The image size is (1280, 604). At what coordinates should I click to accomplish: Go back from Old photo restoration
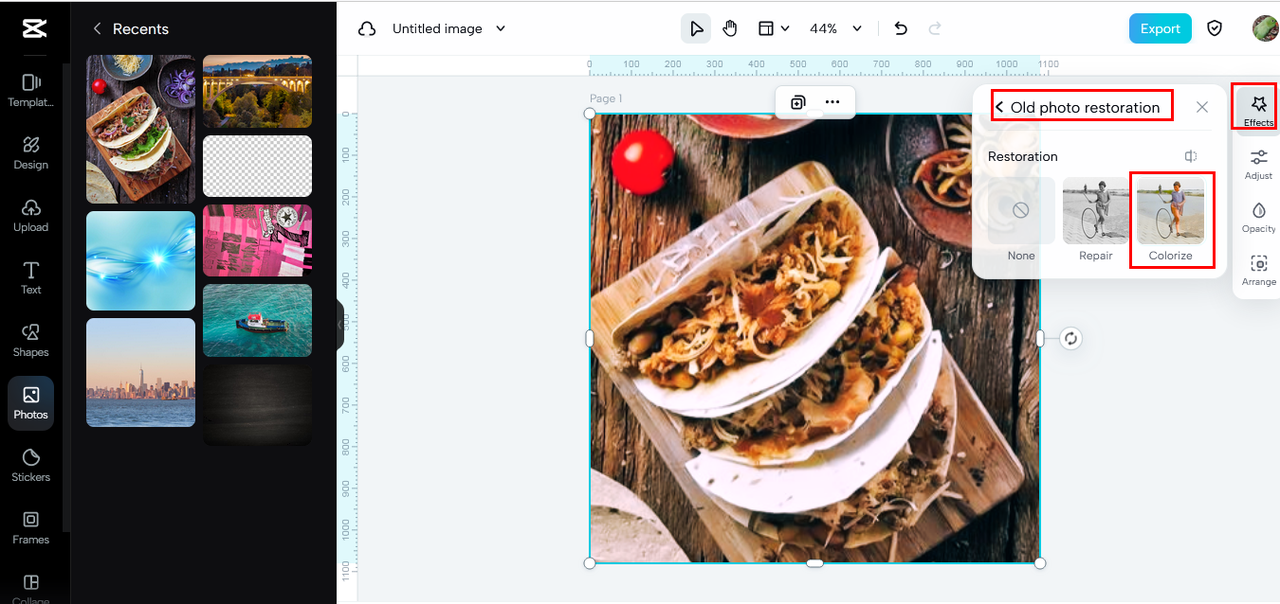pyautogui.click(x=999, y=107)
